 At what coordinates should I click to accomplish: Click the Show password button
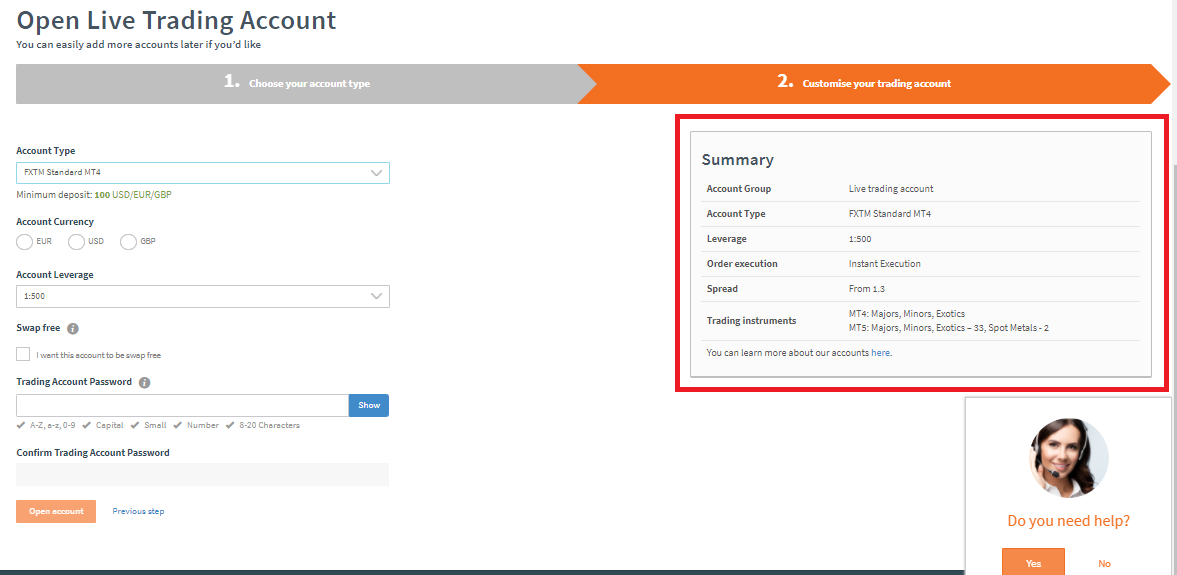pyautogui.click(x=369, y=405)
